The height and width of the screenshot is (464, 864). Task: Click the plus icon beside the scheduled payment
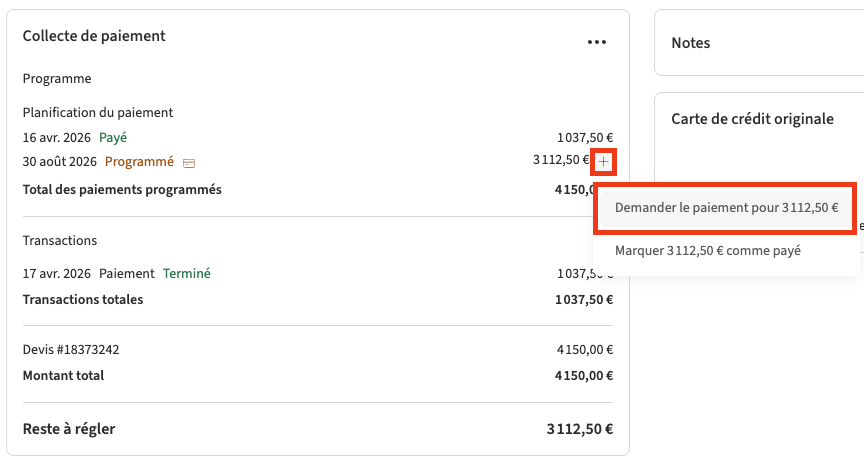[603, 162]
